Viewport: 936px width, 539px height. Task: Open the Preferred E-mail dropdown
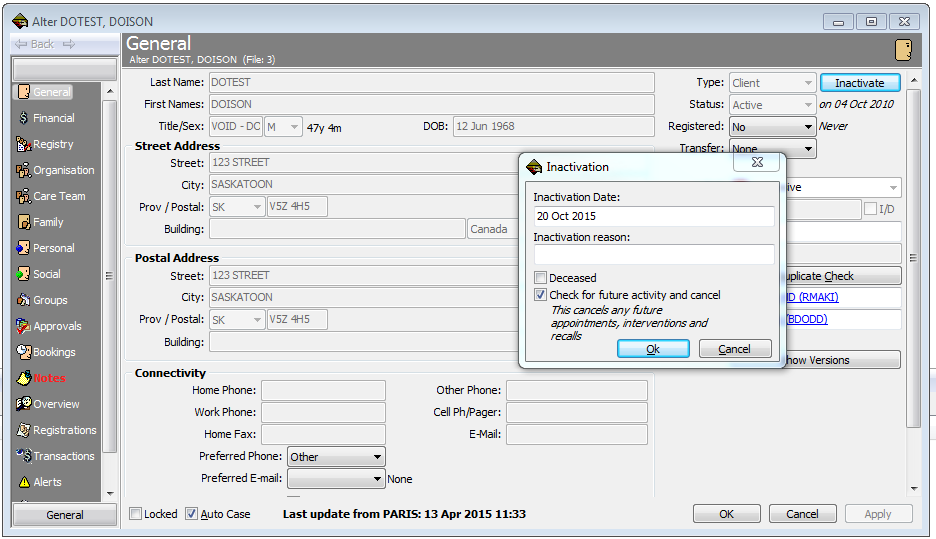coord(336,479)
